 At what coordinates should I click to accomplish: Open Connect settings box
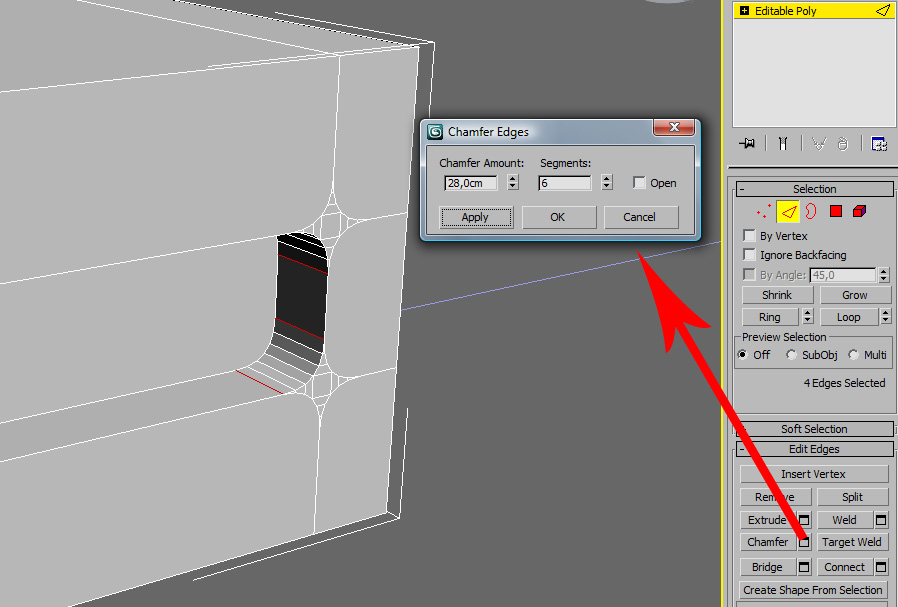pos(881,567)
